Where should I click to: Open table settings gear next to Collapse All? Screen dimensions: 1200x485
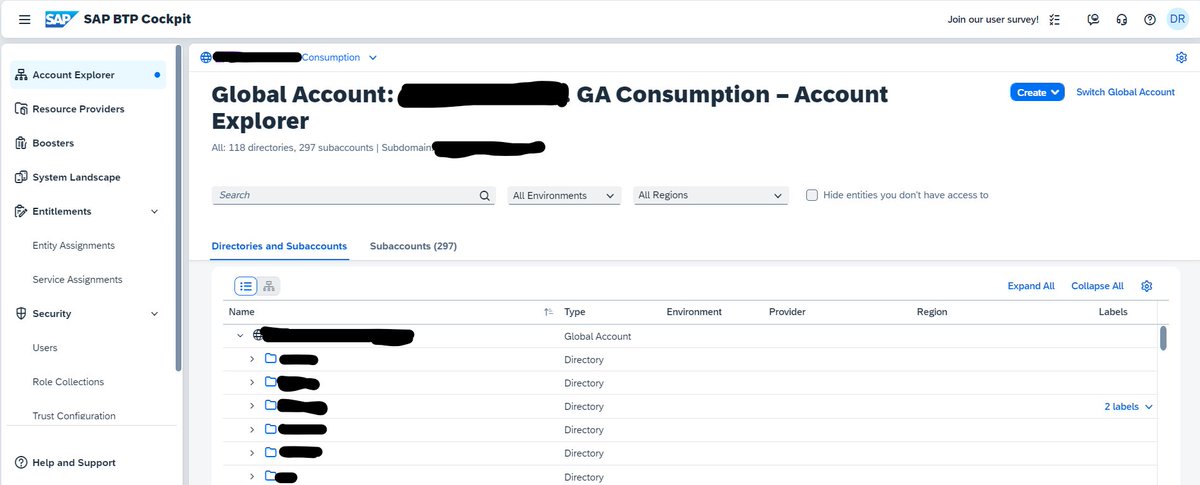click(x=1147, y=286)
